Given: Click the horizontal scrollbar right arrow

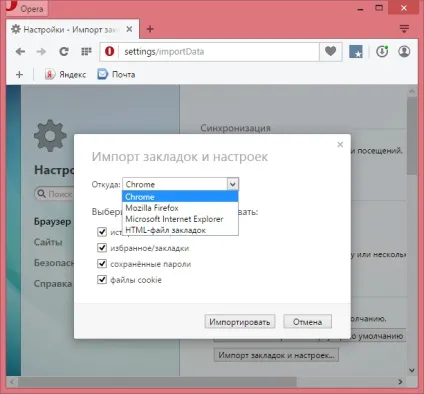Looking at the screenshot, I should tap(400, 382).
